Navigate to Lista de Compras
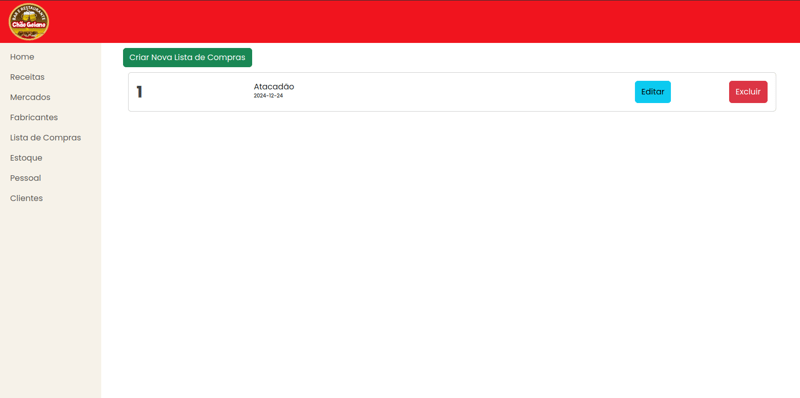This screenshot has width=800, height=398. (45, 138)
